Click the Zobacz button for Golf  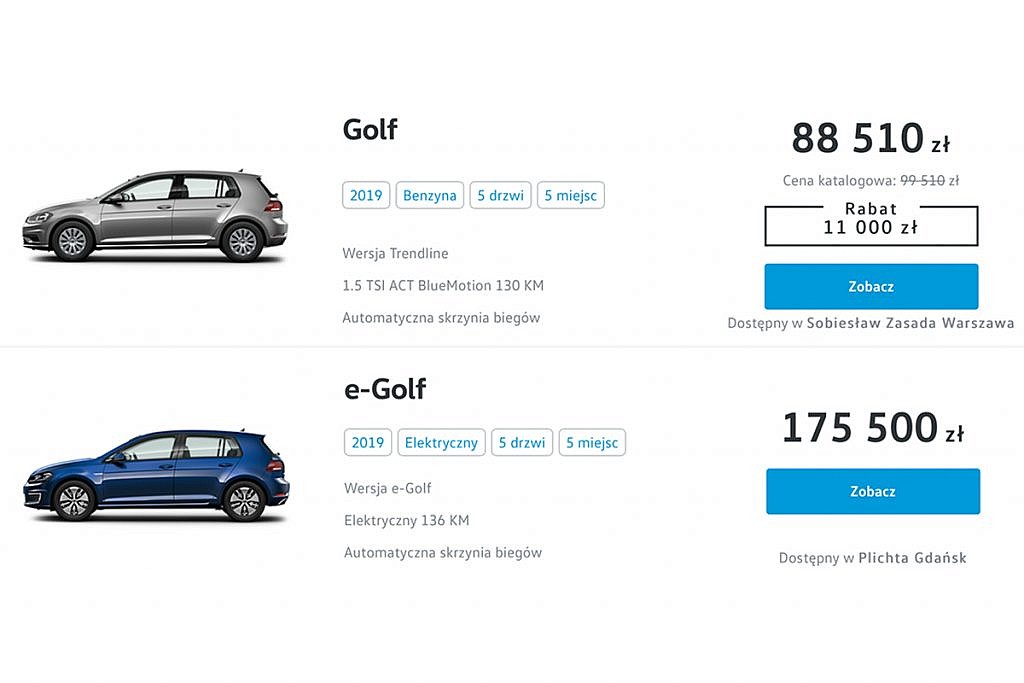(871, 287)
